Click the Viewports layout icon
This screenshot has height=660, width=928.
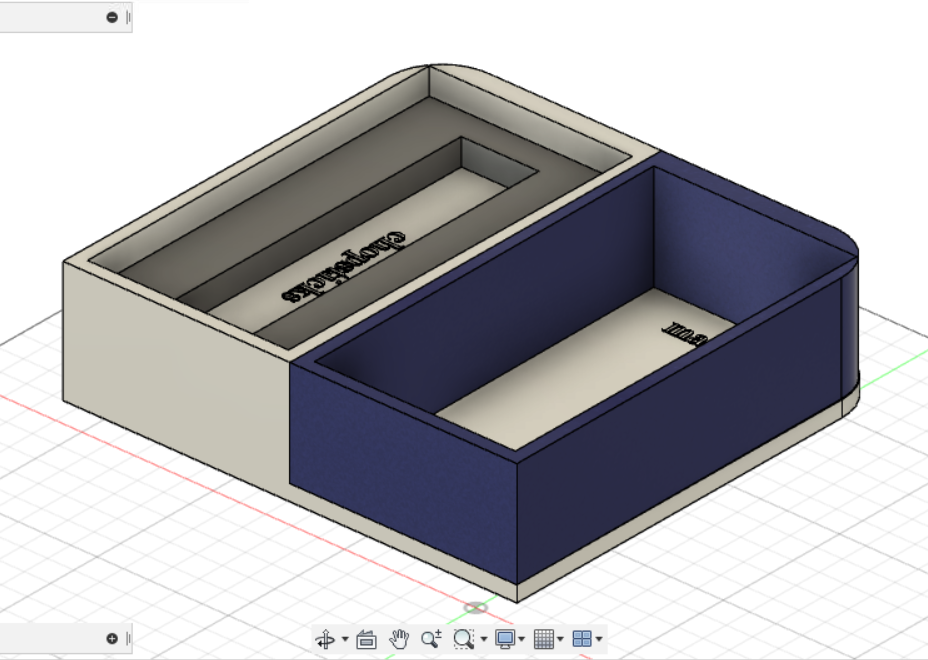582,638
